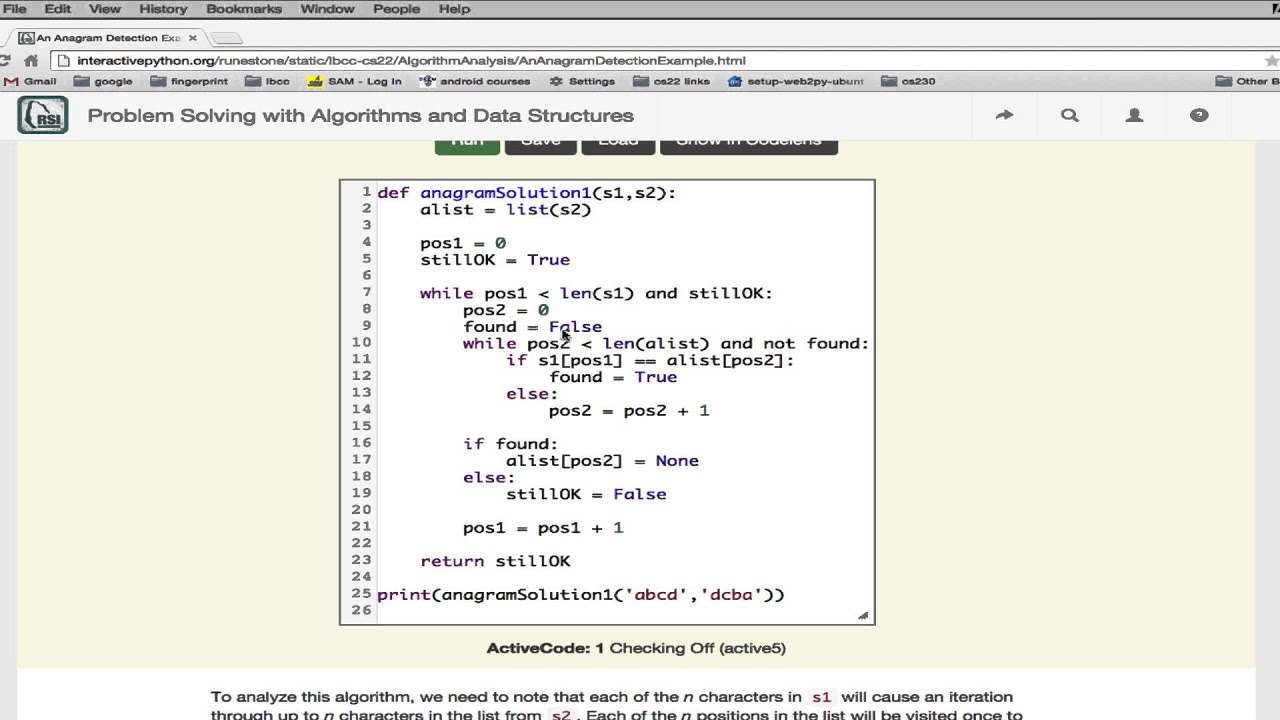Click the share arrow navigation icon

coord(1004,116)
